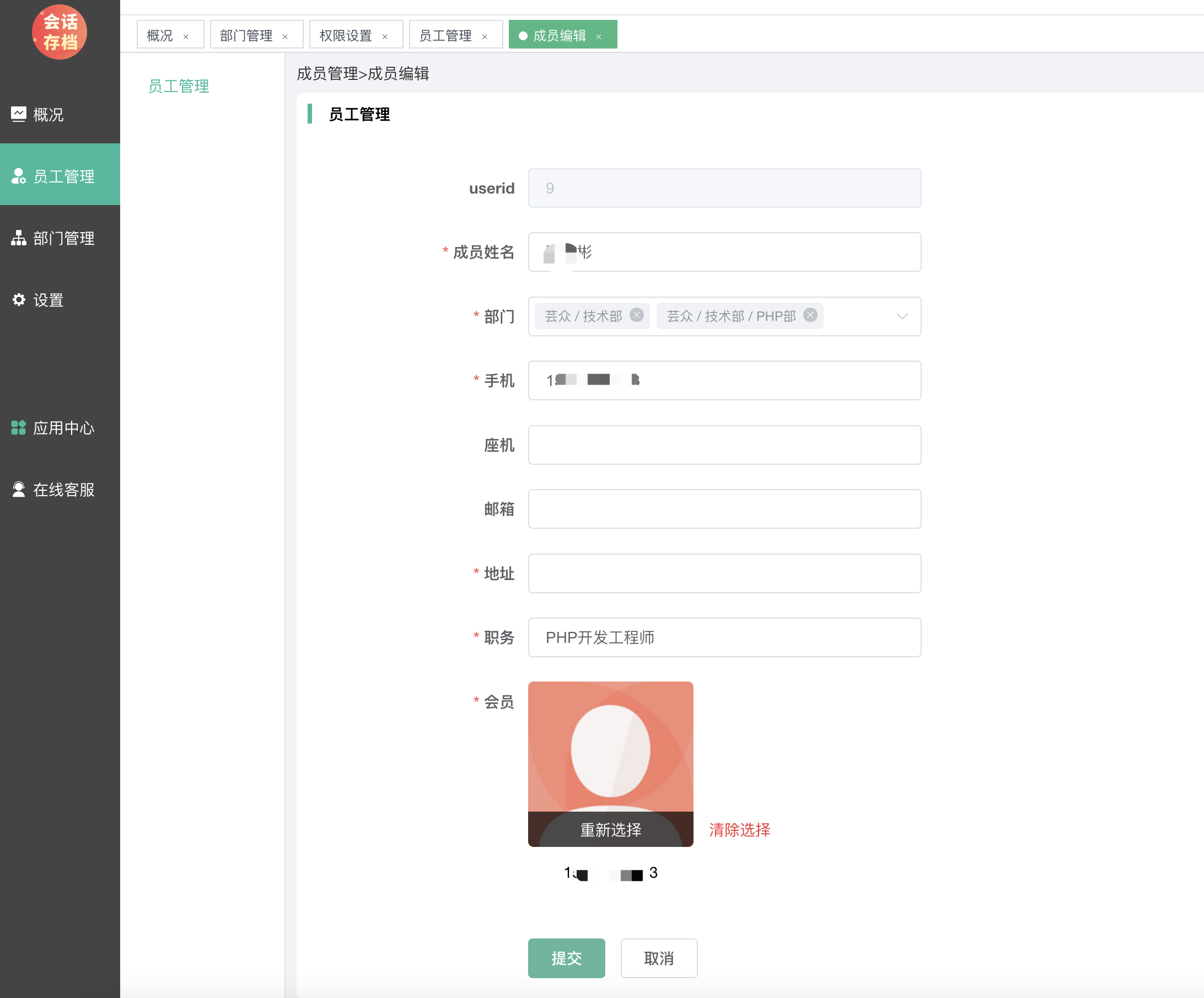The image size is (1204, 998).
Task: Click the 取消 button
Action: (659, 958)
